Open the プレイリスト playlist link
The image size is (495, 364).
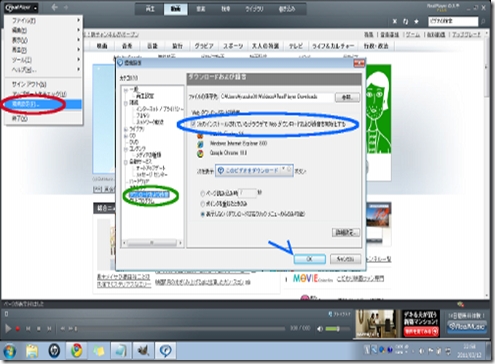[339, 314]
